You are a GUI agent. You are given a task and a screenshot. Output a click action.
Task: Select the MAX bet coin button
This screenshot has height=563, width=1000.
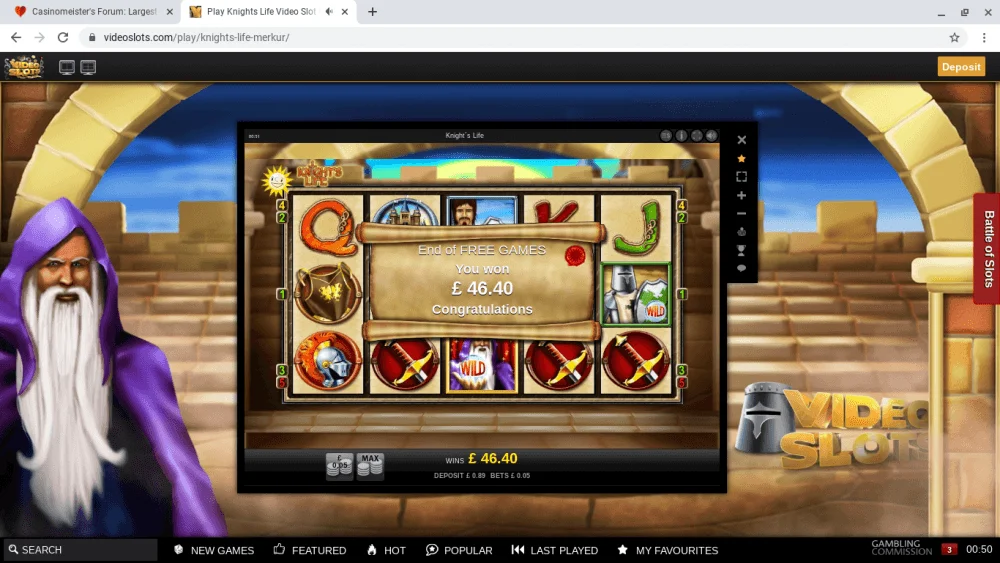point(370,466)
